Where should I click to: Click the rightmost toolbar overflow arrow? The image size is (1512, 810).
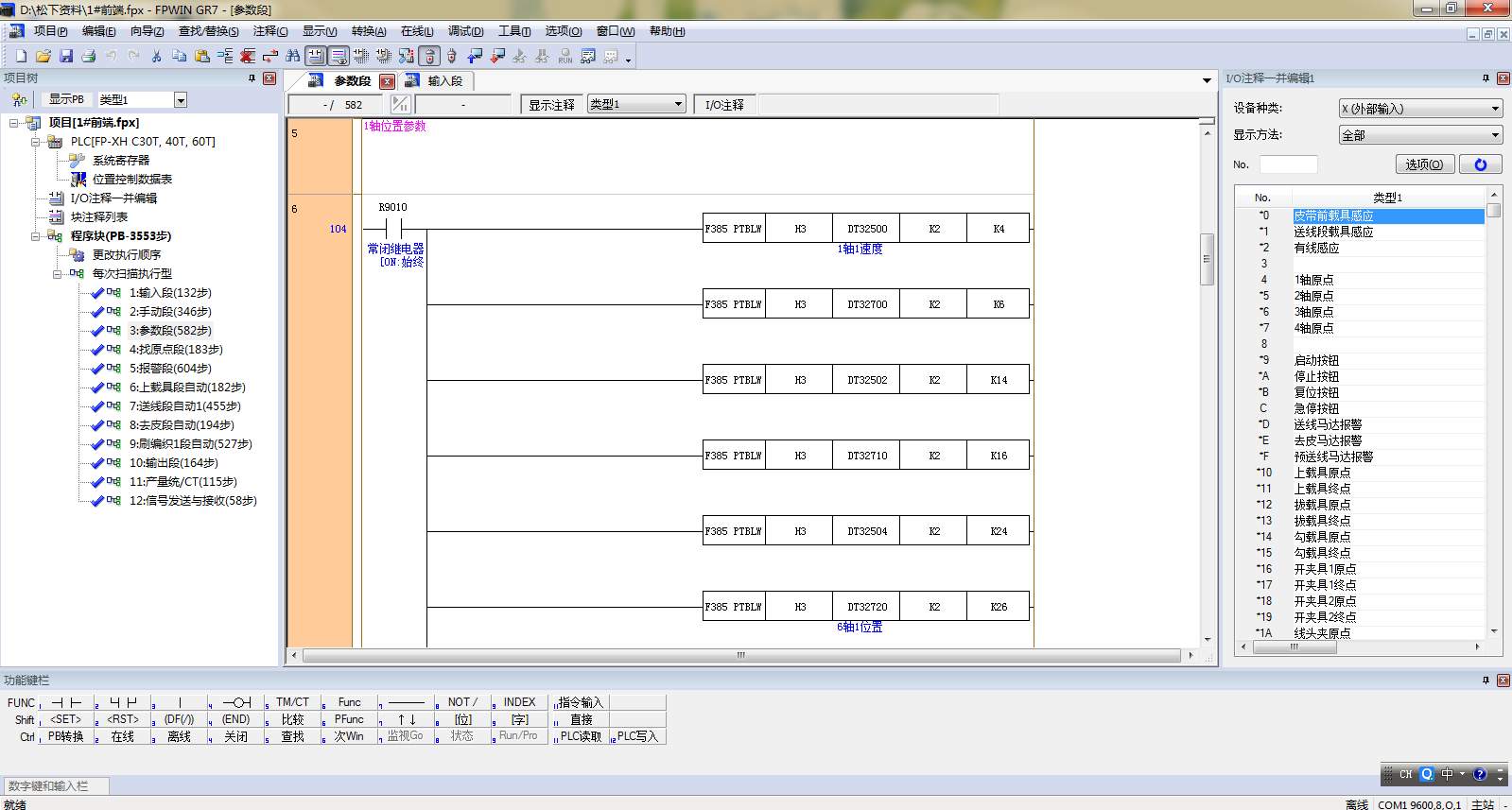(x=629, y=60)
